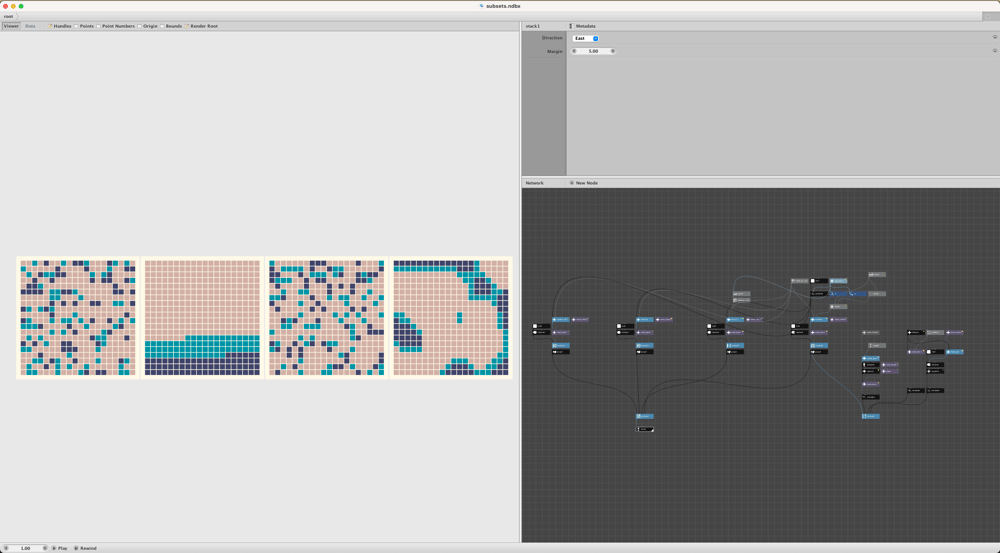Uncheck the Handles checkbox
This screenshot has width=1000, height=553.
point(50,26)
